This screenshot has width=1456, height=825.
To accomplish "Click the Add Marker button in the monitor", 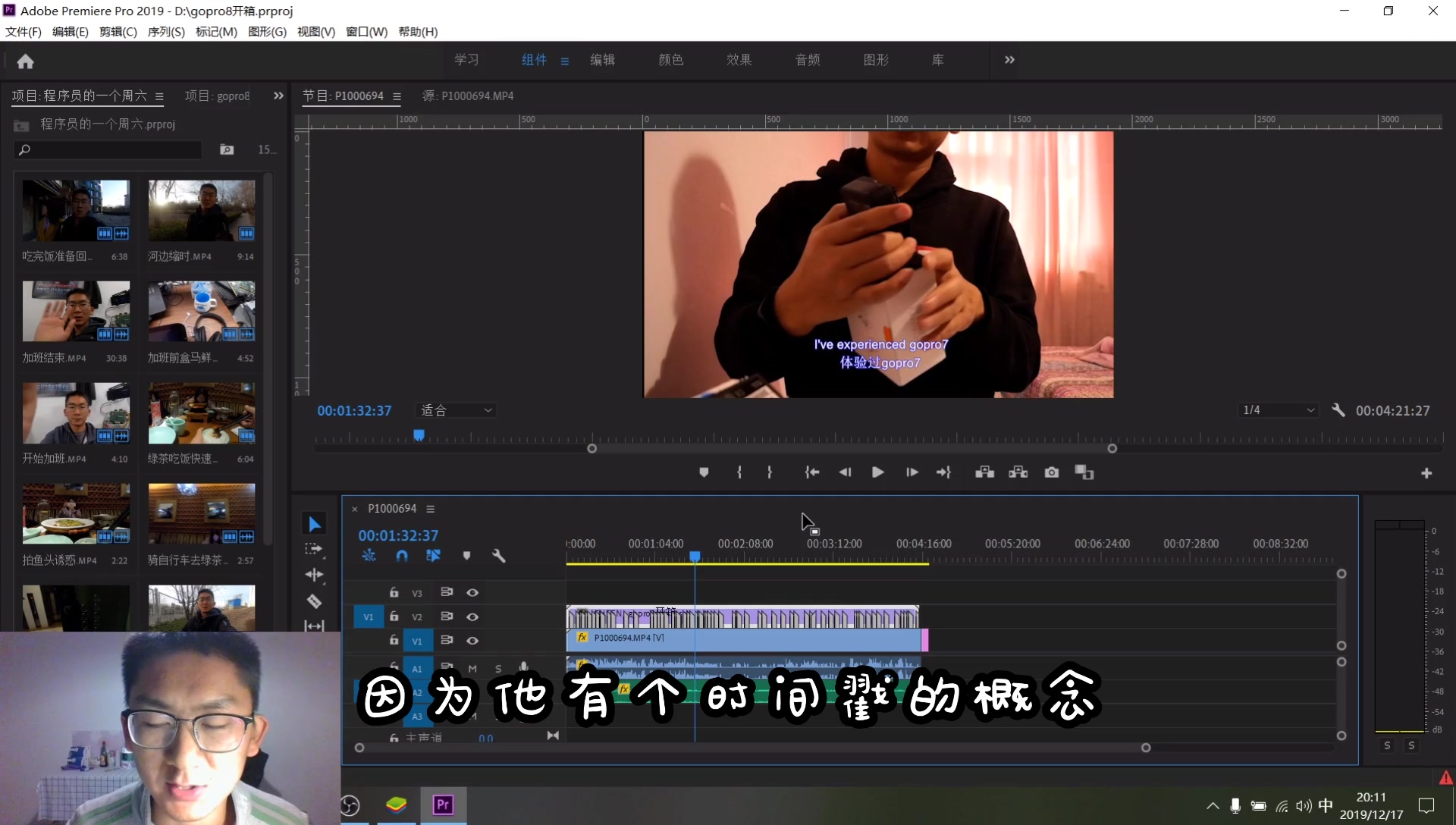I will [x=704, y=472].
